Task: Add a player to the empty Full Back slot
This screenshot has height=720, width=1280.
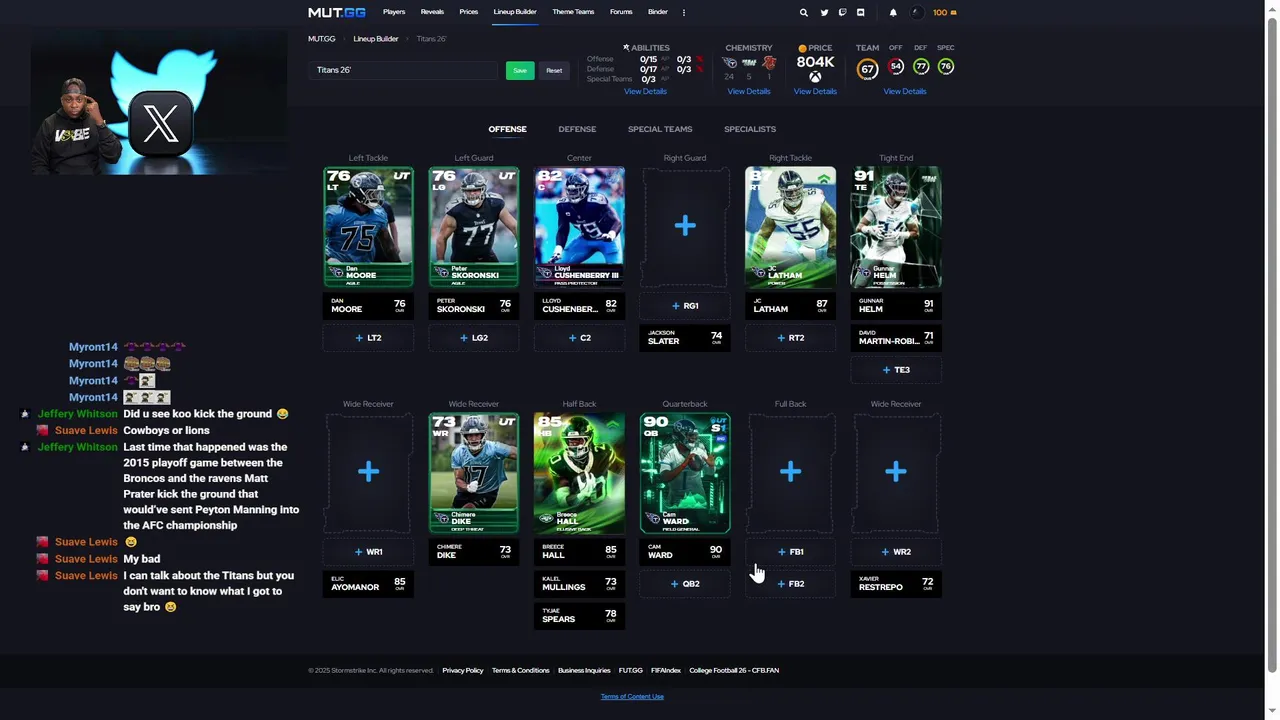Action: pyautogui.click(x=790, y=471)
